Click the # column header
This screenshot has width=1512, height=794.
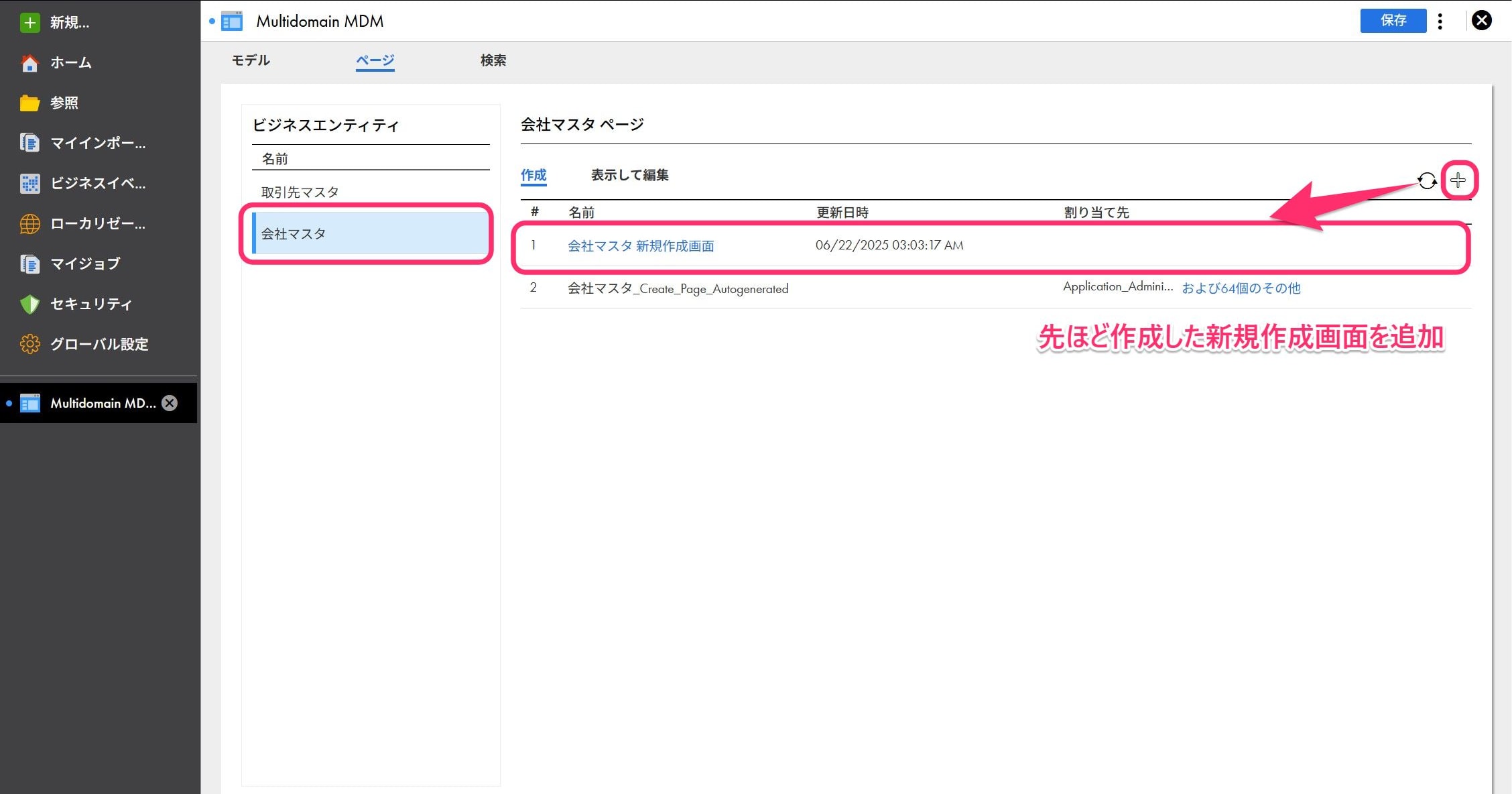(x=534, y=212)
